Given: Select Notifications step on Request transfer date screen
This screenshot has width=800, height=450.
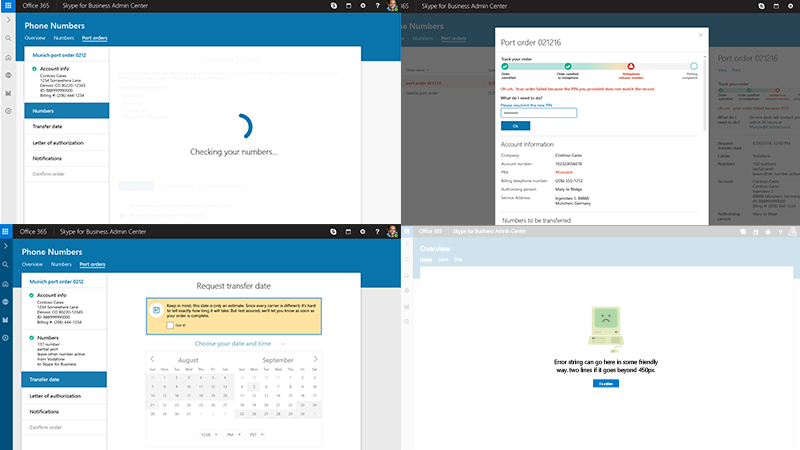Looking at the screenshot, I should [64, 412].
